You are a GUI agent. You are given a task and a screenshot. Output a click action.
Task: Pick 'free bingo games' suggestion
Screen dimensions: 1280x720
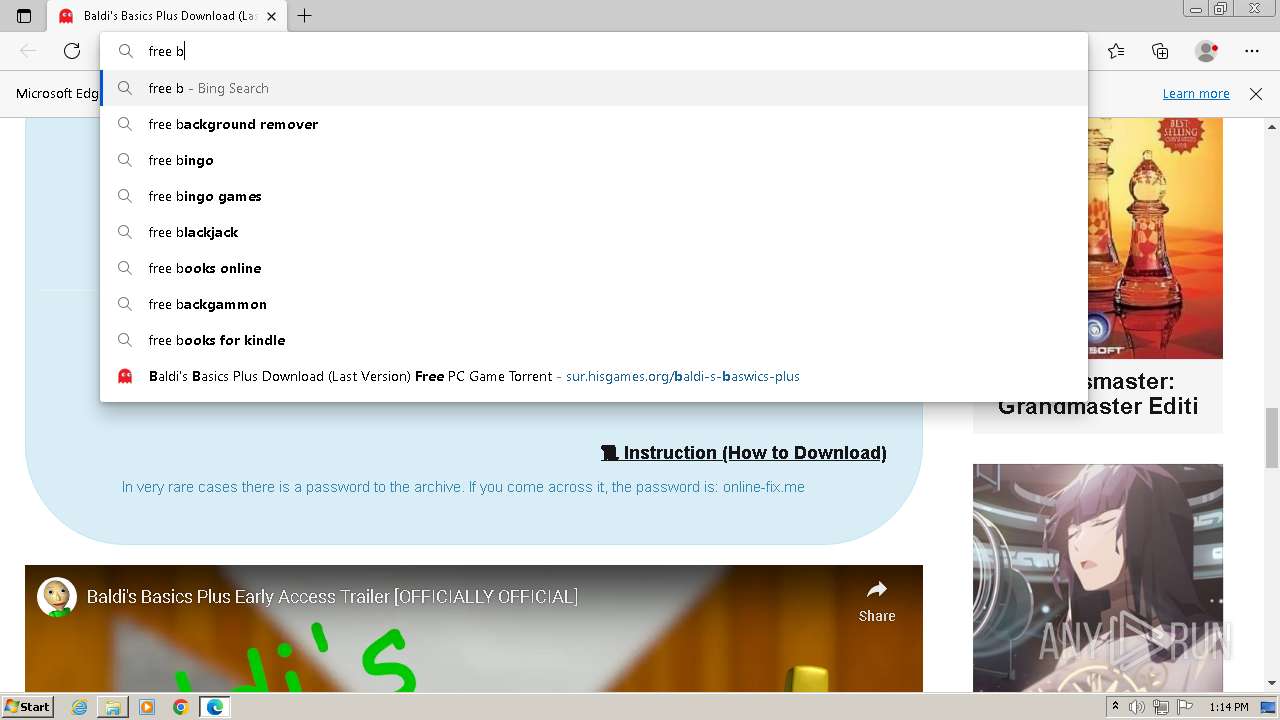coord(594,196)
